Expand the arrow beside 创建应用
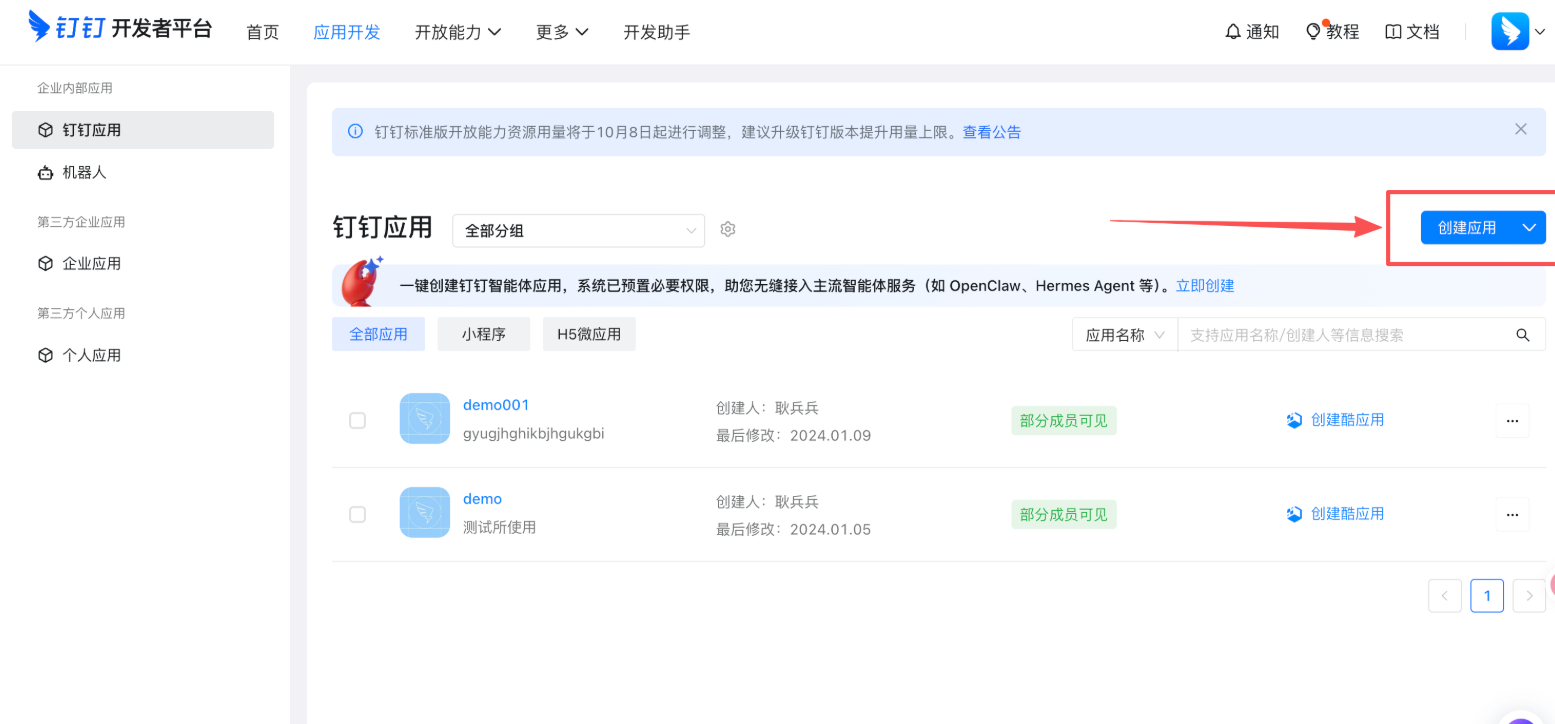This screenshot has width=1555, height=724. coord(1529,227)
